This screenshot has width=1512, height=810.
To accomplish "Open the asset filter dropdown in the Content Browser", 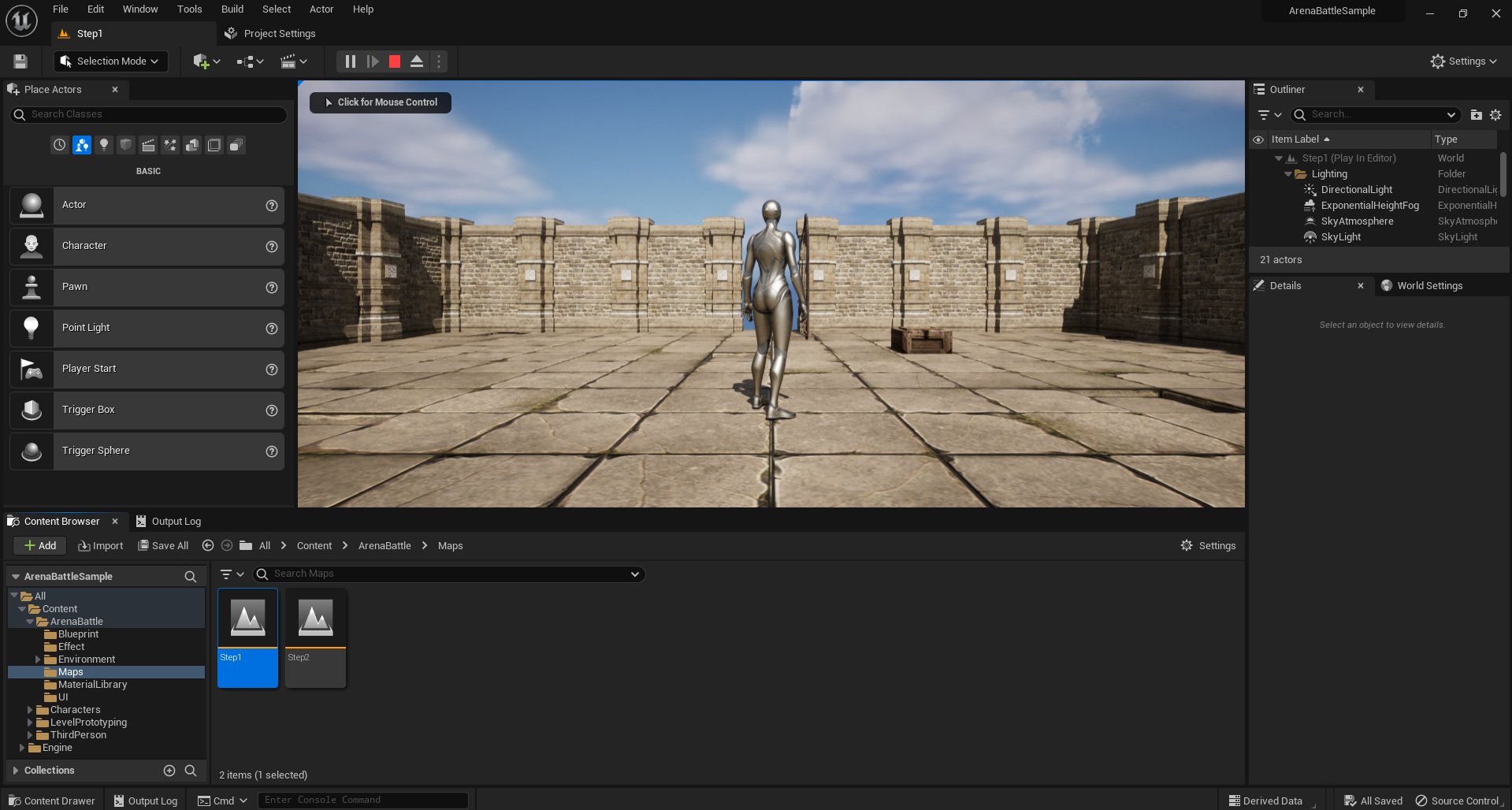I will (x=232, y=574).
